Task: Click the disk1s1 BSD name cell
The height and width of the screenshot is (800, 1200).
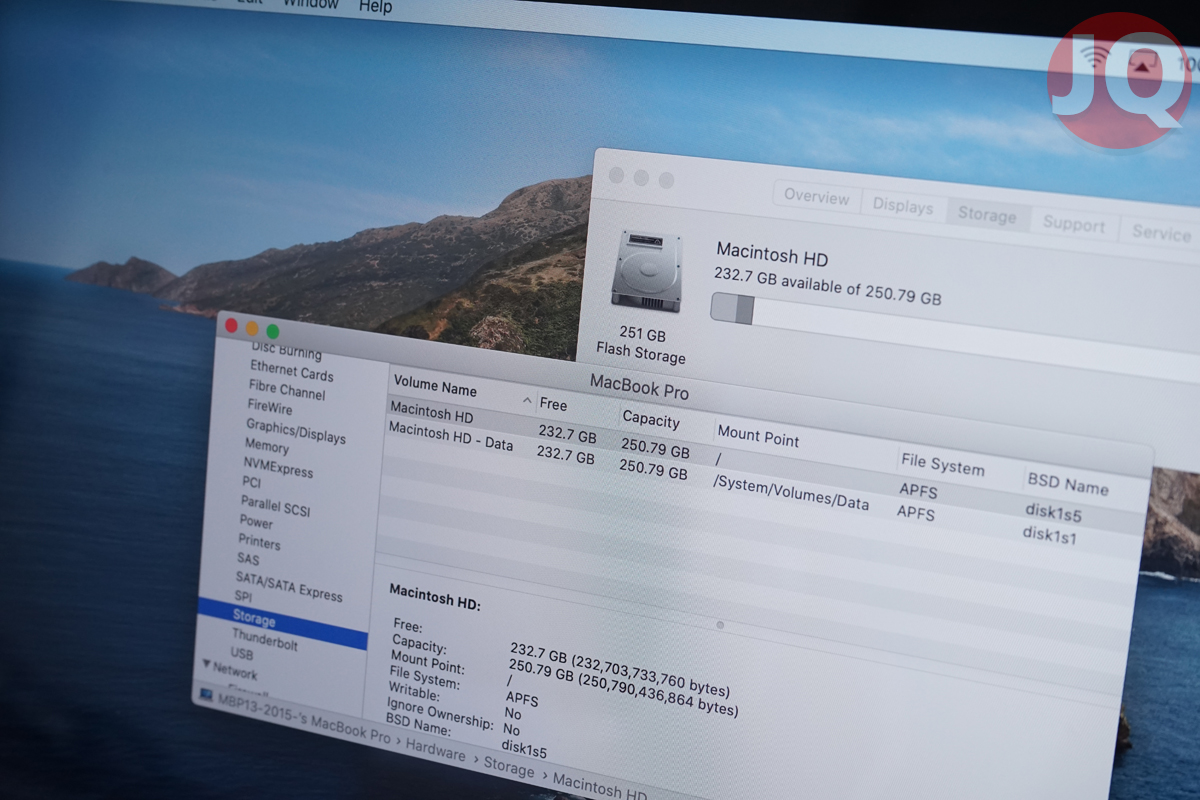Action: [1050, 534]
